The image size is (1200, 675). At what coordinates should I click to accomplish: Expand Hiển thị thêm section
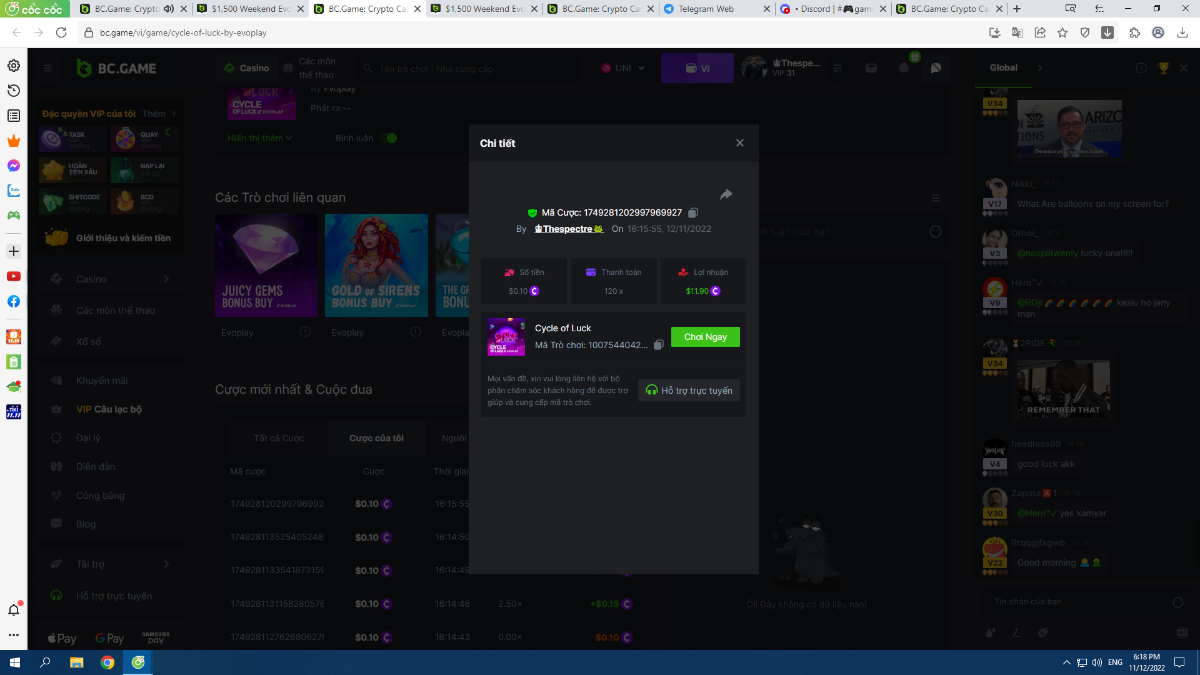tap(259, 138)
